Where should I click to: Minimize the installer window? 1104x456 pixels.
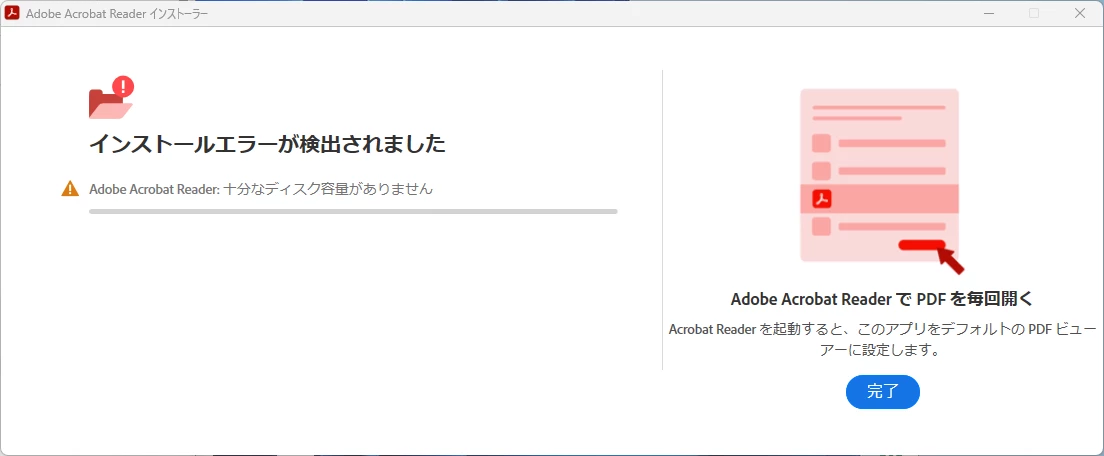(x=989, y=13)
